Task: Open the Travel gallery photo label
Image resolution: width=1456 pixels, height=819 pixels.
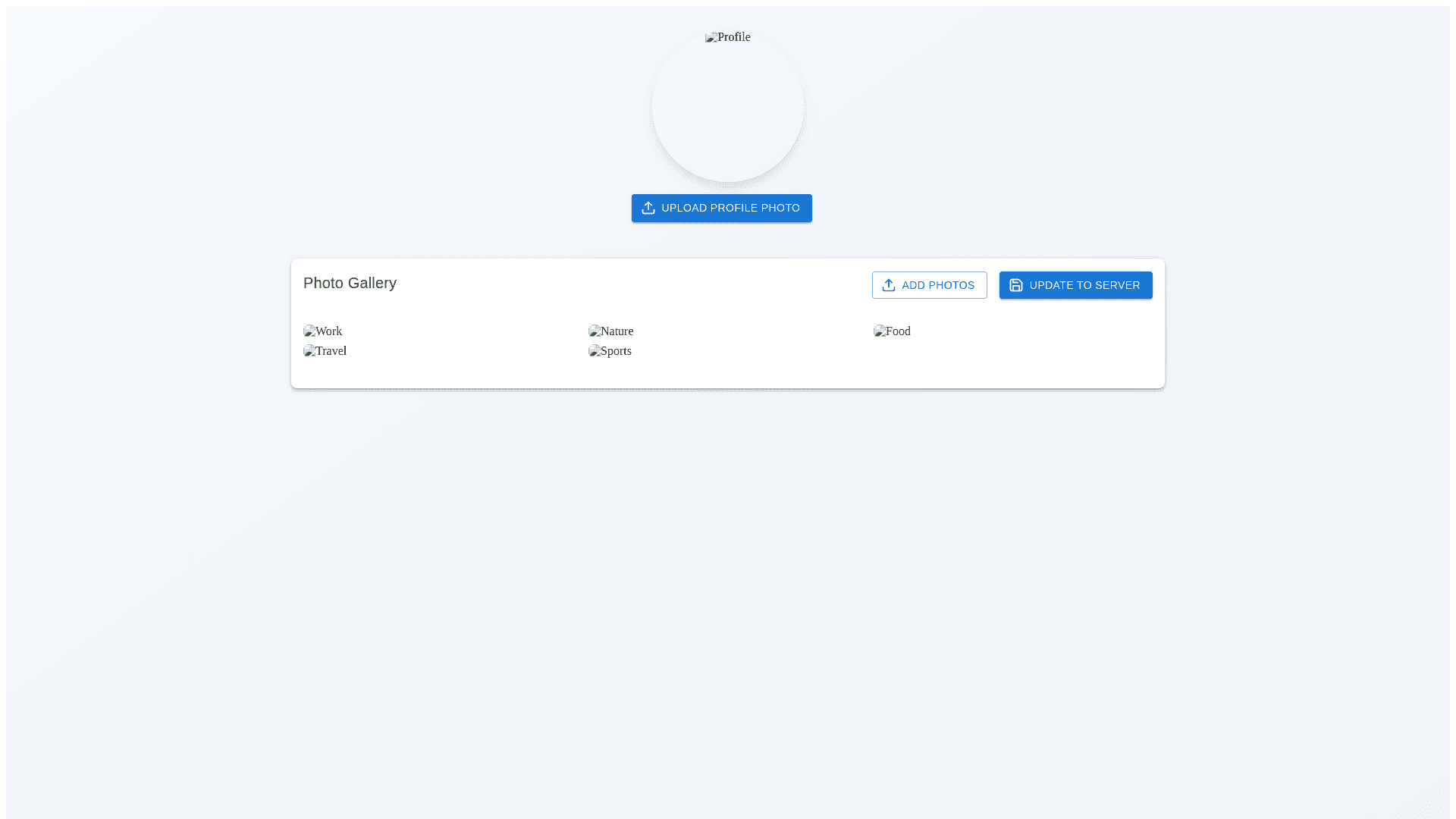Action: pyautogui.click(x=331, y=351)
